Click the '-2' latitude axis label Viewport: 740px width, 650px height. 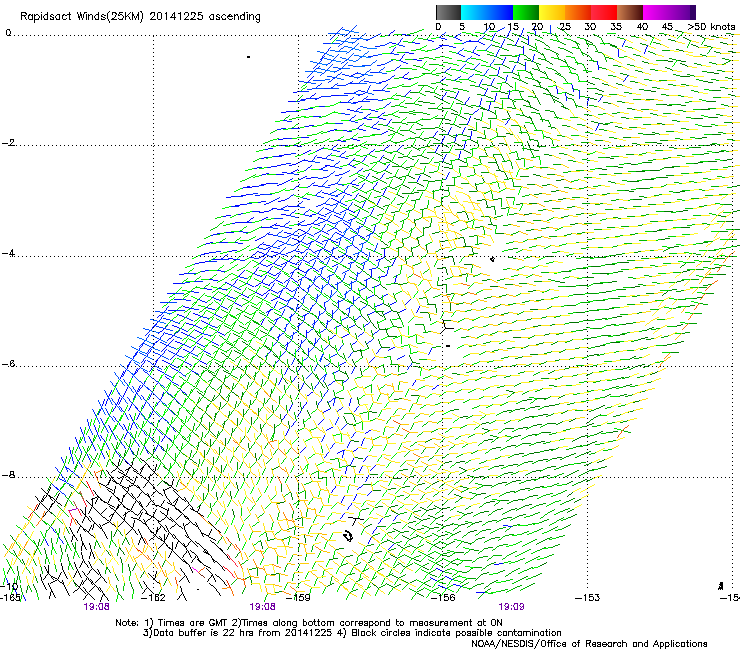click(x=9, y=143)
